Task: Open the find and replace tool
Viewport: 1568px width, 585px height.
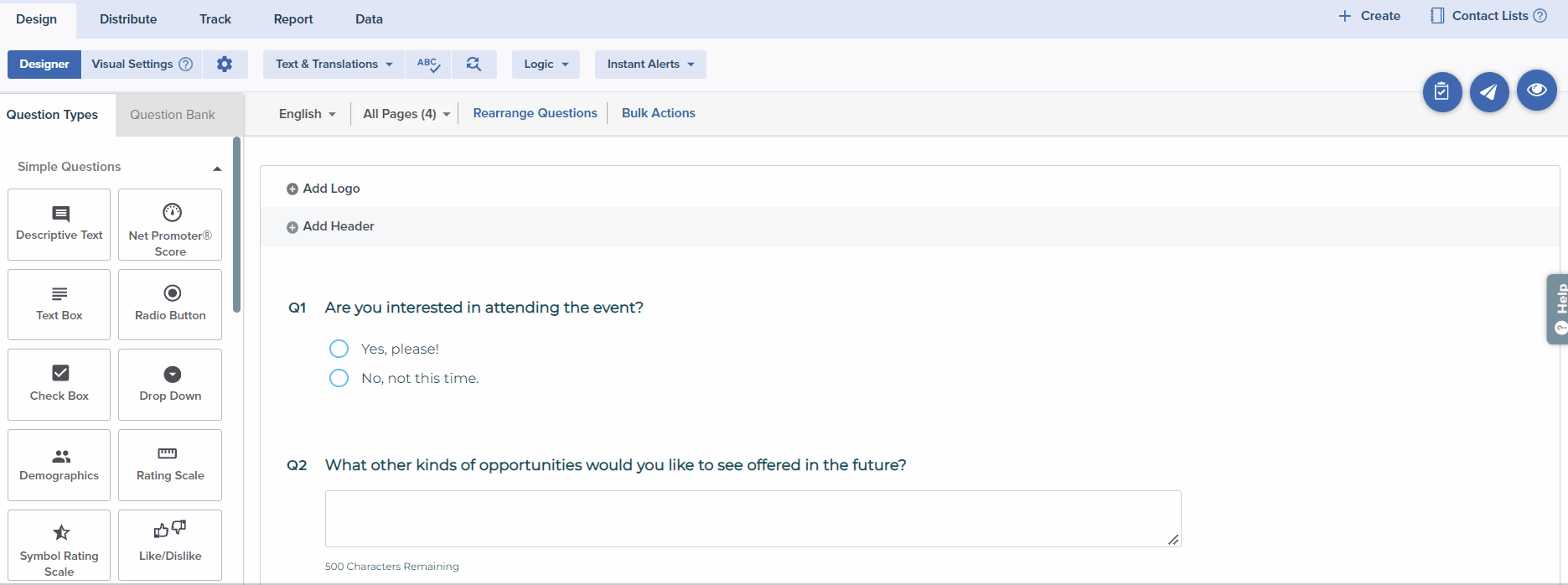Action: coord(474,65)
